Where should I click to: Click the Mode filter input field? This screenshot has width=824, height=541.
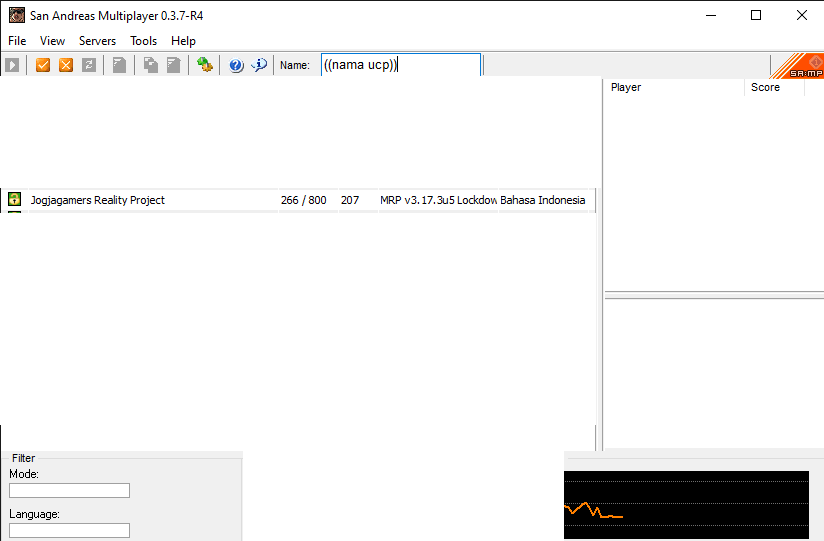[x=69, y=491]
